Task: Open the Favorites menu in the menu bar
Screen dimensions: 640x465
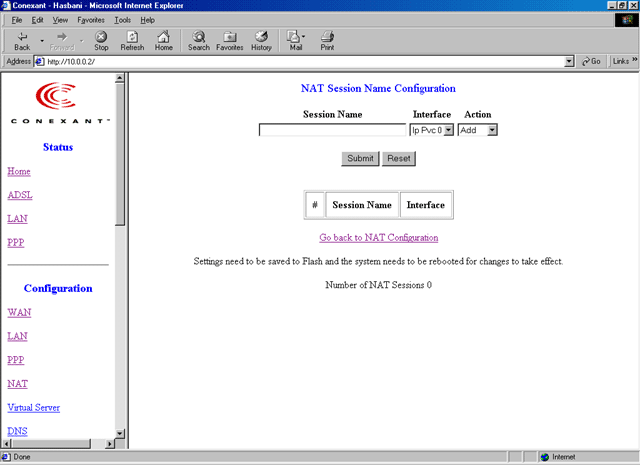Action: point(91,20)
